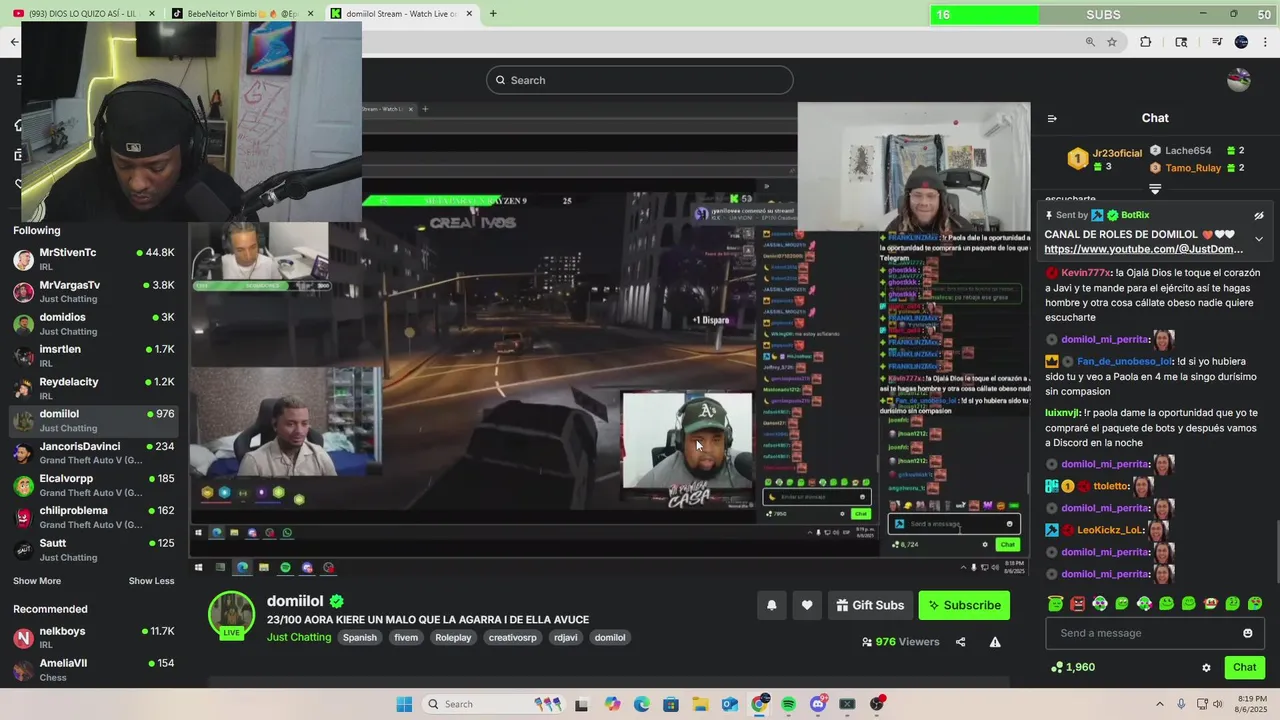Click the 1,960 channel points balance
1280x720 pixels.
(x=1073, y=667)
